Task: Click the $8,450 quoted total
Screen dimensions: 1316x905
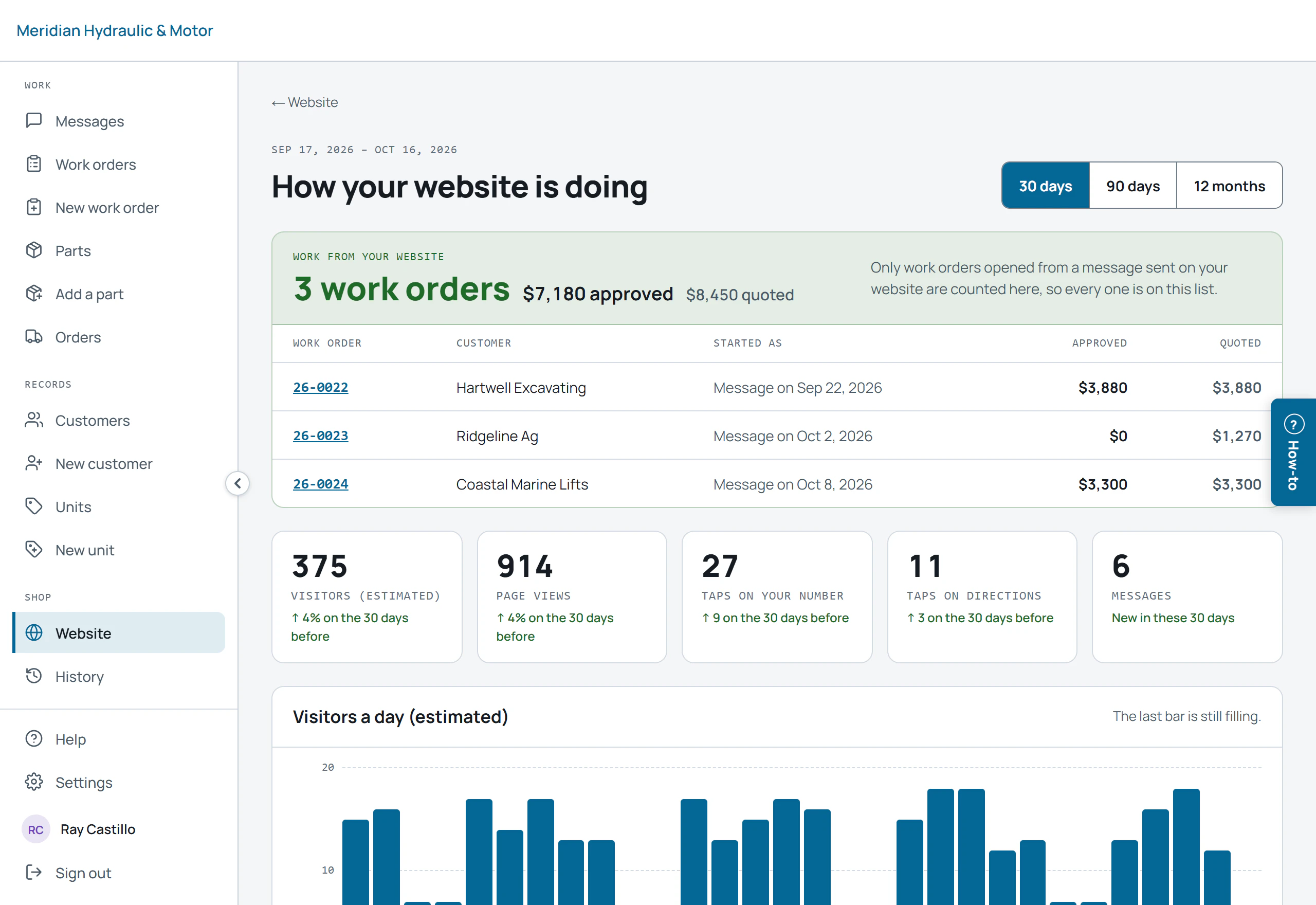Action: (x=740, y=295)
